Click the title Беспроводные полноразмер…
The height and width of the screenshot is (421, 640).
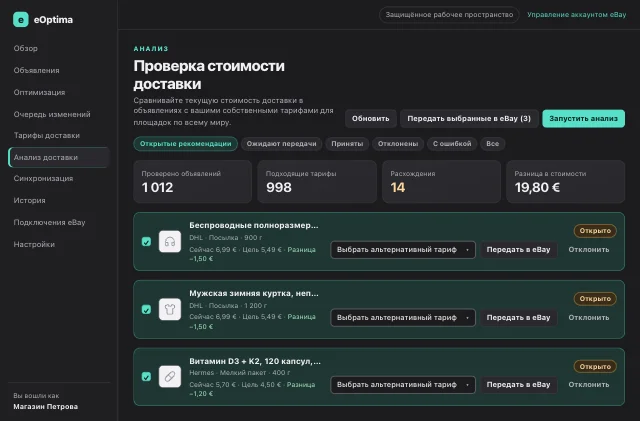point(253,225)
